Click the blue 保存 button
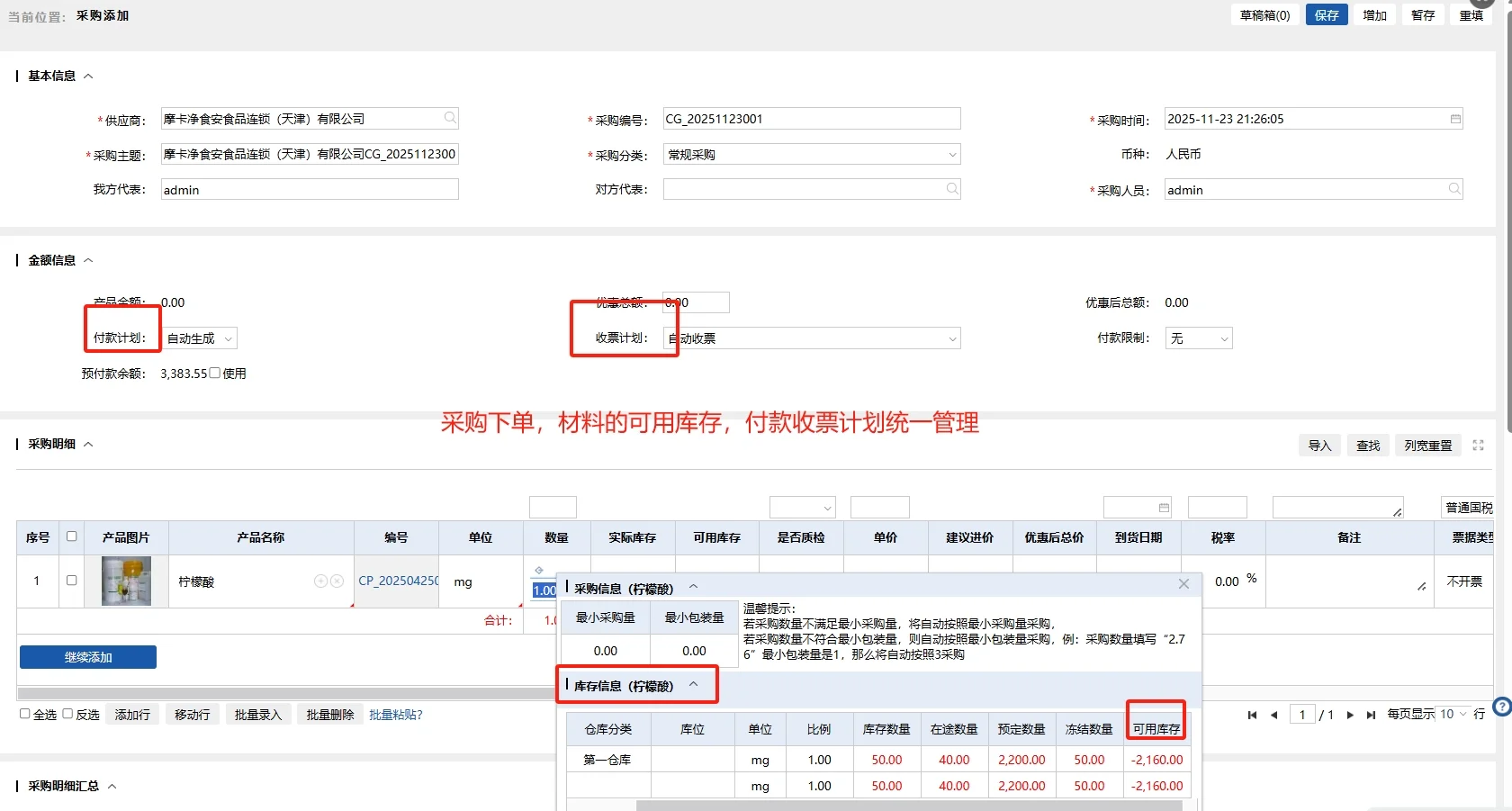This screenshot has width=1512, height=811. [1326, 14]
